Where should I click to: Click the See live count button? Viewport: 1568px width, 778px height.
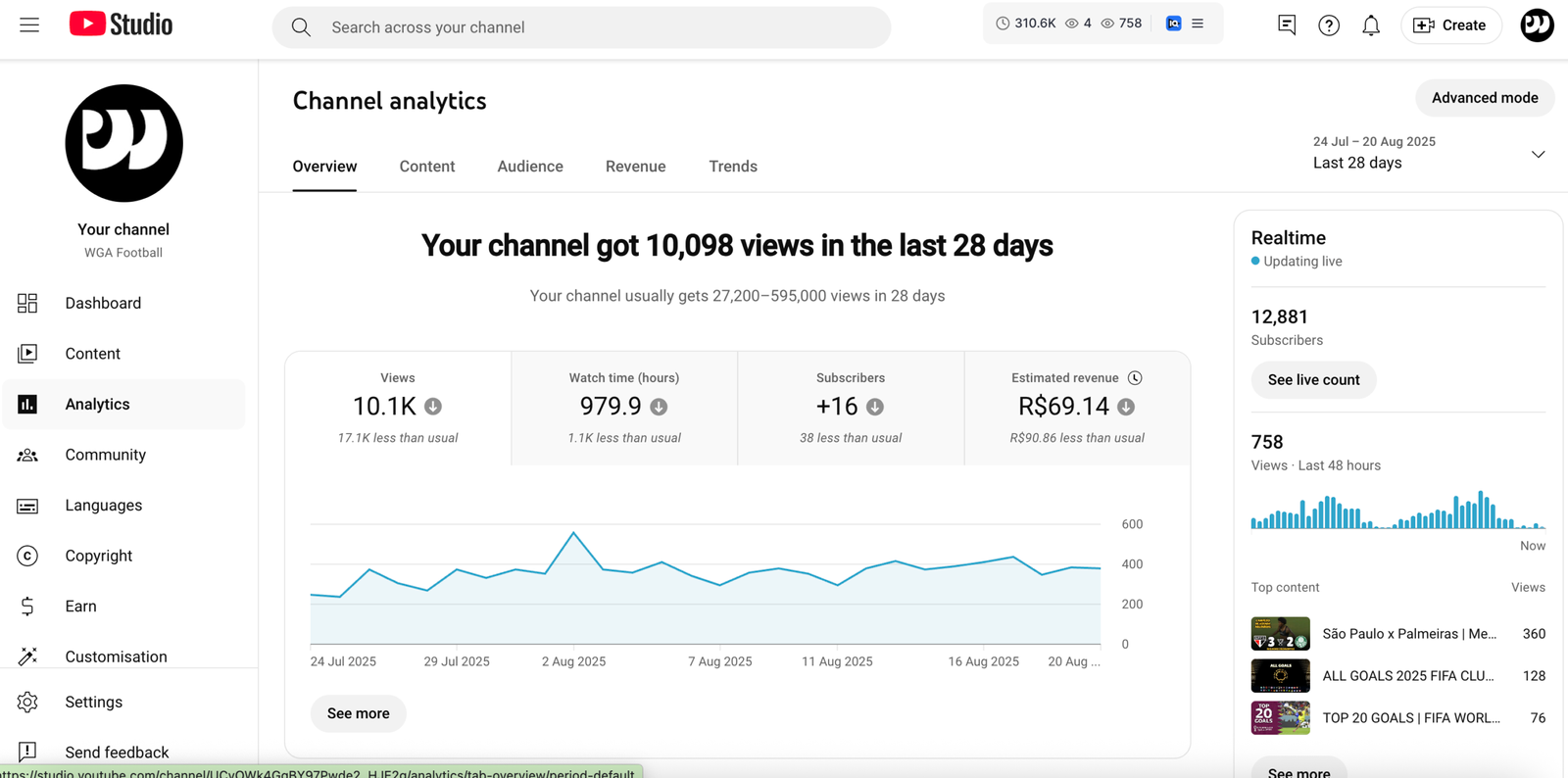(x=1313, y=380)
